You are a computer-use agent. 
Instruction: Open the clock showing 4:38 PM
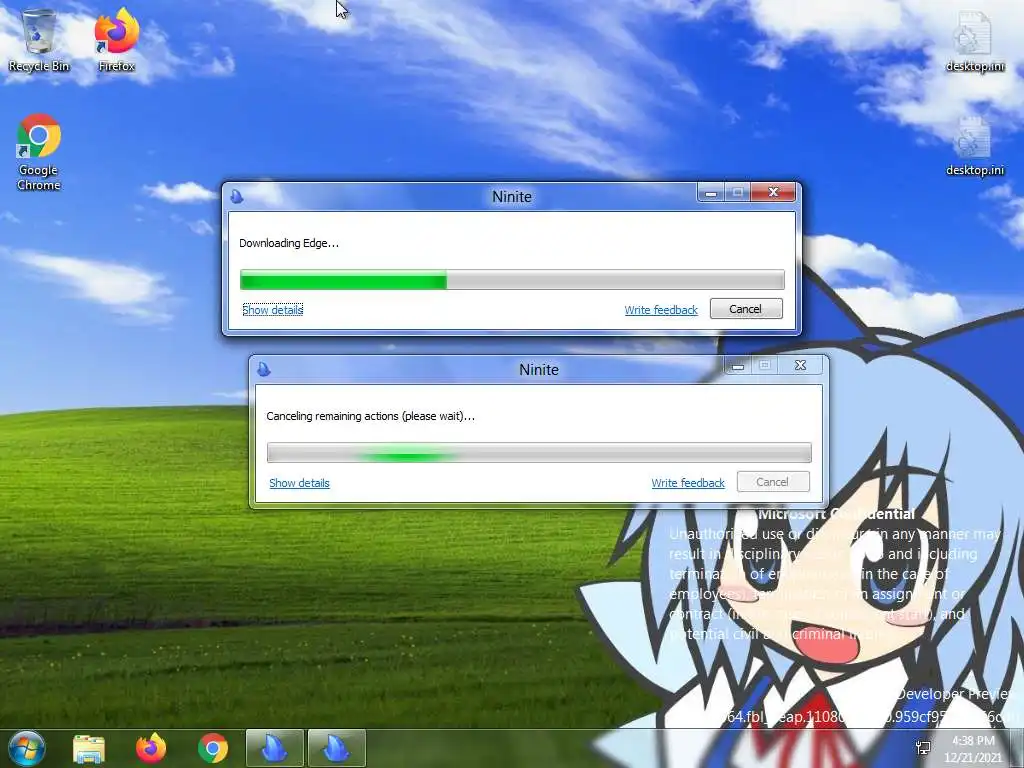point(973,748)
